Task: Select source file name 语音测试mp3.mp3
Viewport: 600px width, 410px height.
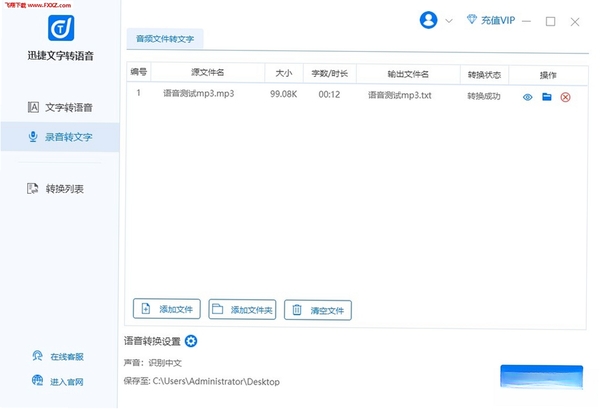Action: 199,93
